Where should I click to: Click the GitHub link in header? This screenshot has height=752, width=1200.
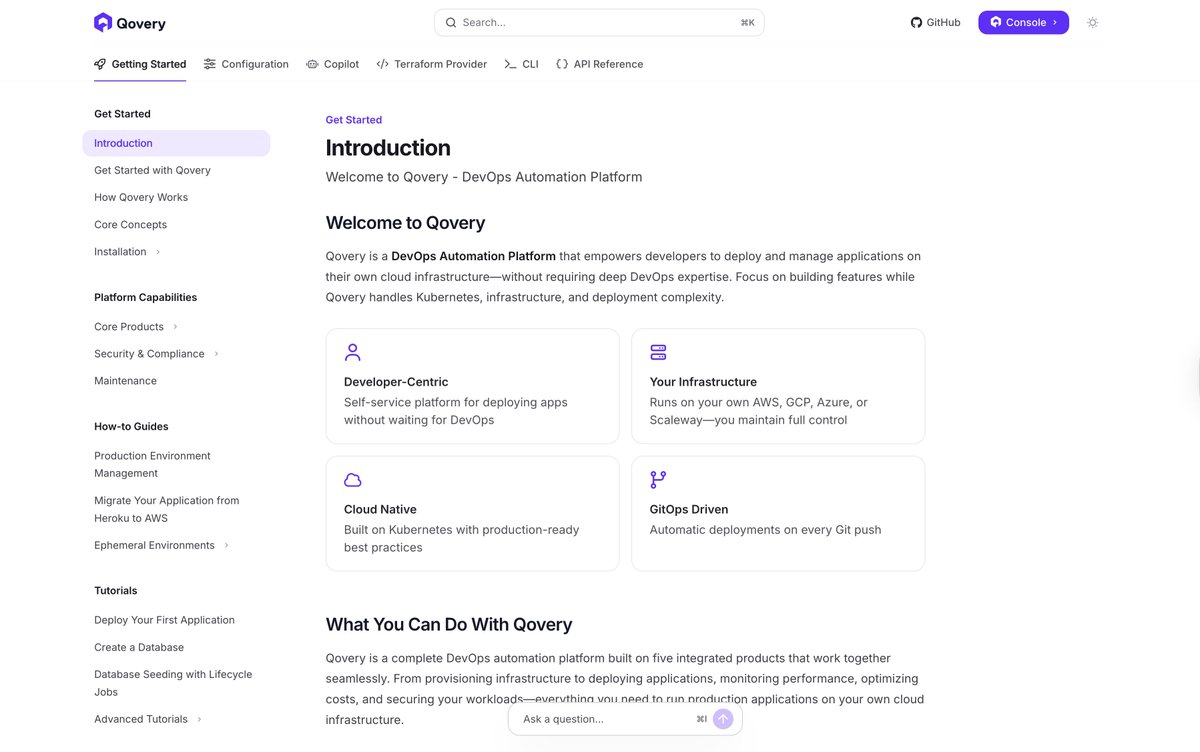[x=935, y=22]
